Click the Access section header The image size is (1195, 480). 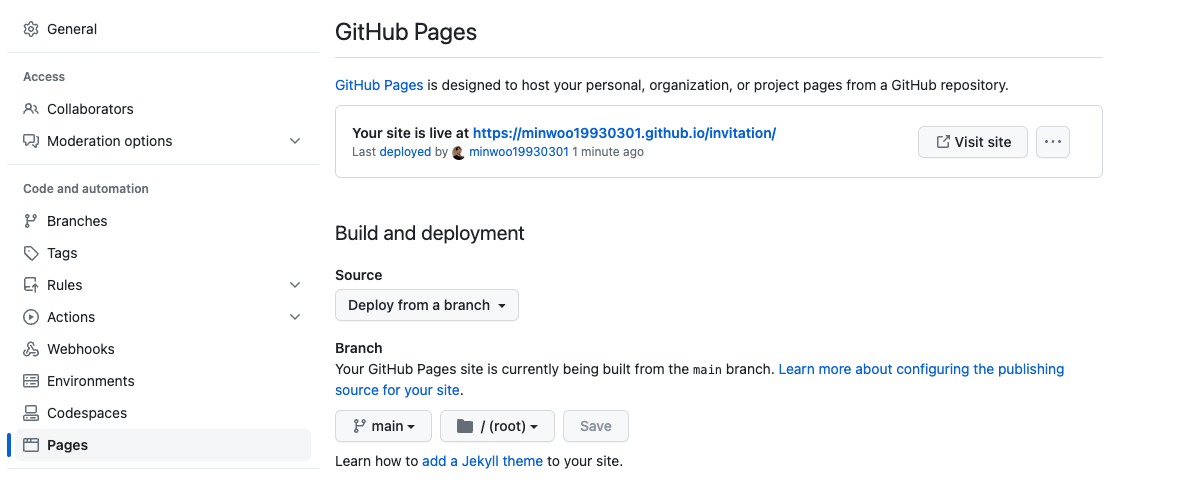44,76
